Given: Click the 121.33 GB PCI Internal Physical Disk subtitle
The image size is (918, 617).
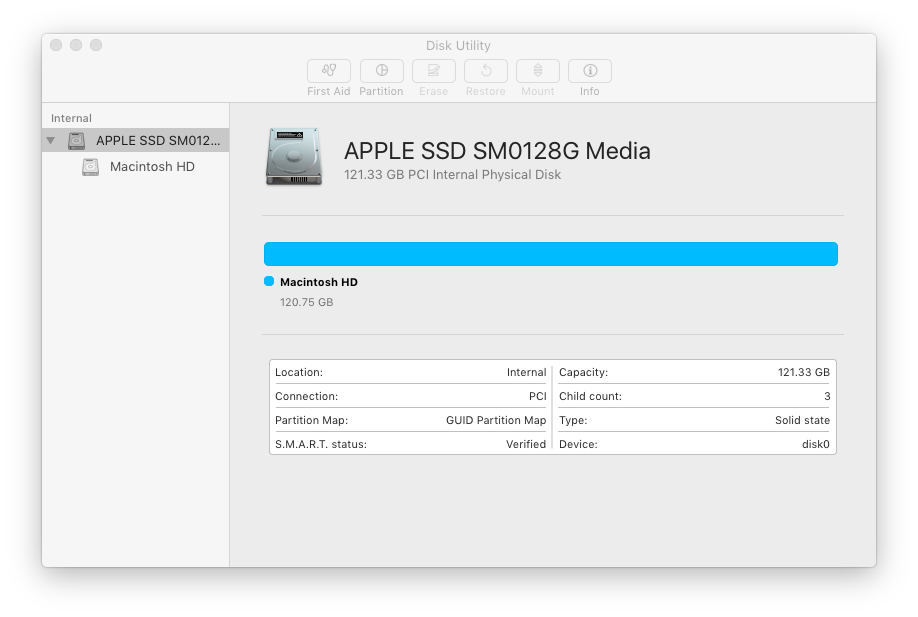Looking at the screenshot, I should (x=453, y=175).
